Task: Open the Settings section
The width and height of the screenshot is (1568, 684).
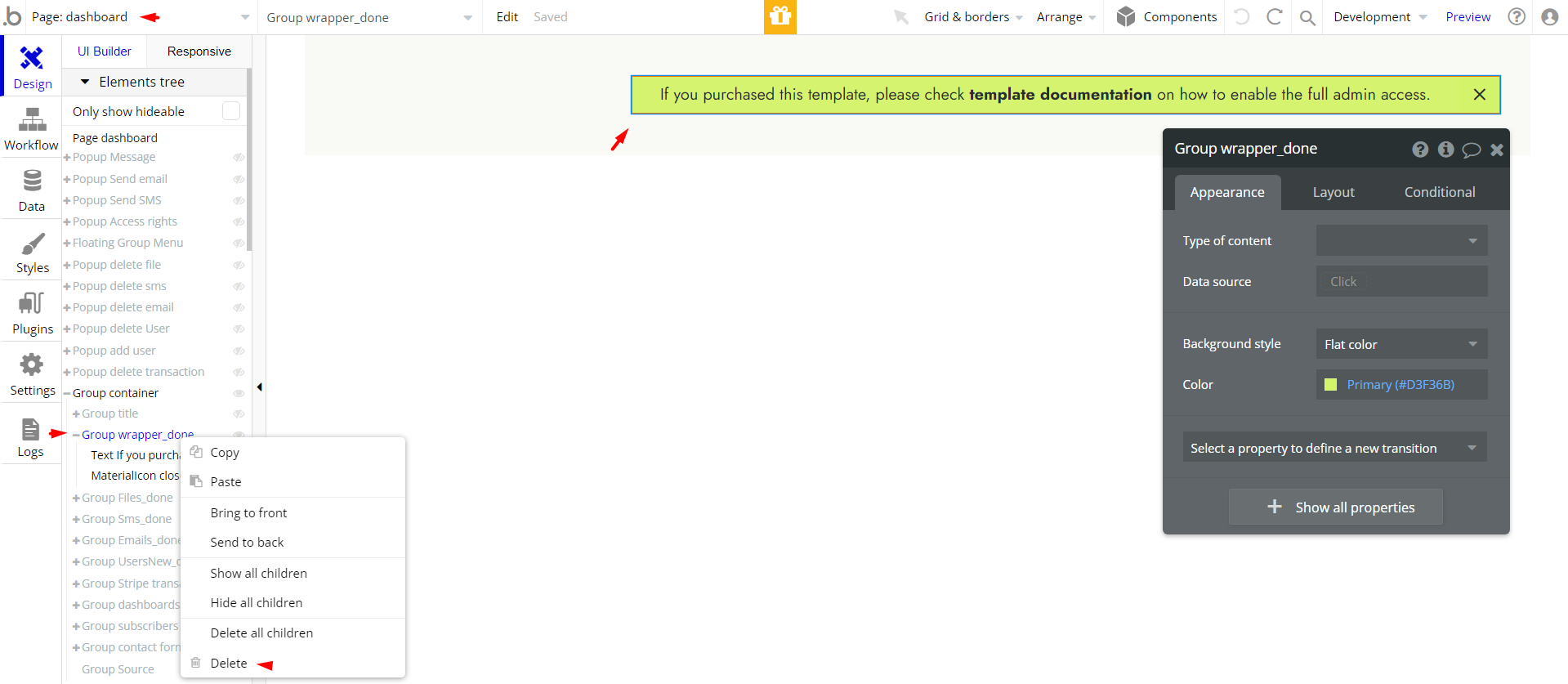Action: 32,373
